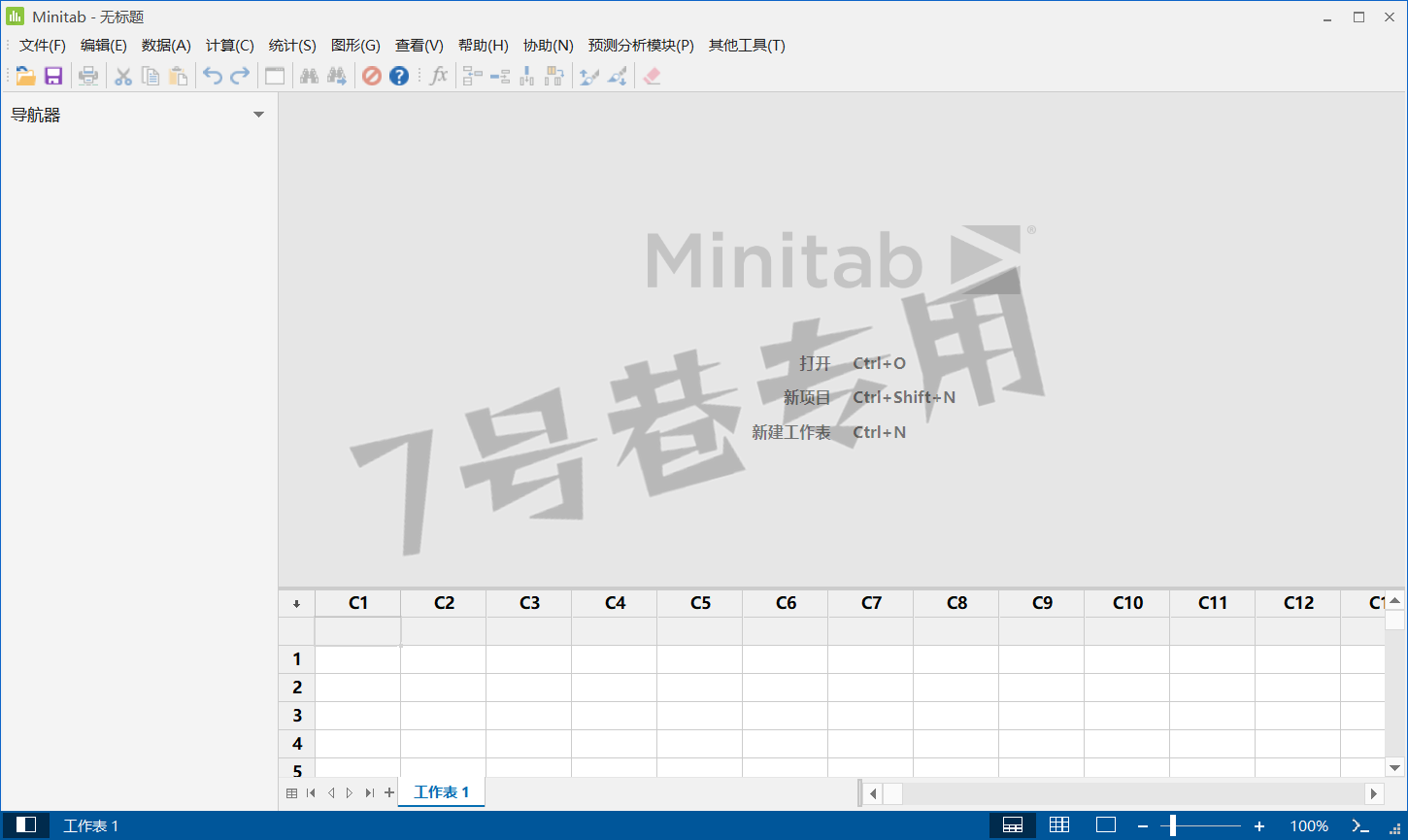Click the first insert cells toolbar icon
This screenshot has height=840, width=1408.
tap(473, 76)
